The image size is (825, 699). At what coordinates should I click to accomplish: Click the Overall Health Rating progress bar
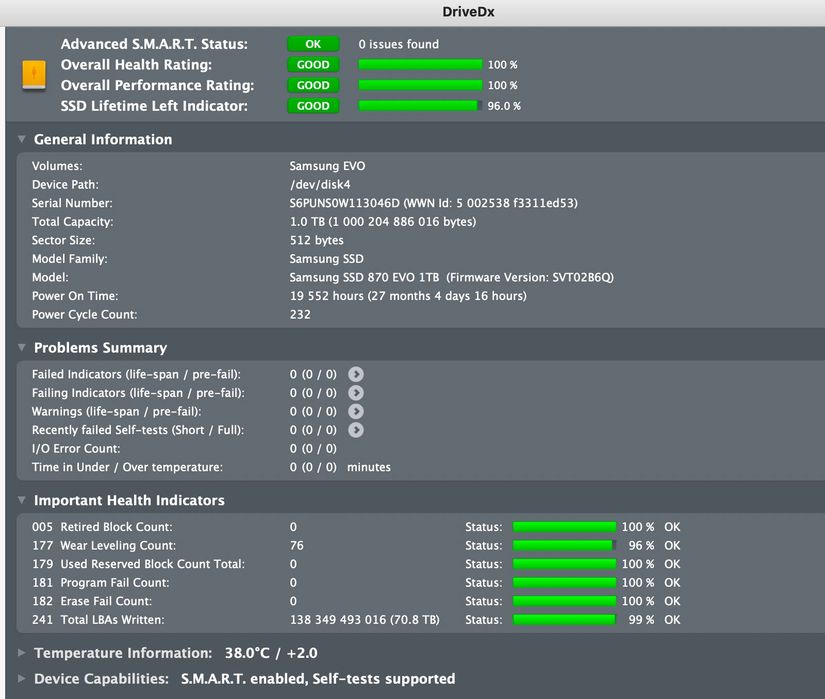420,65
